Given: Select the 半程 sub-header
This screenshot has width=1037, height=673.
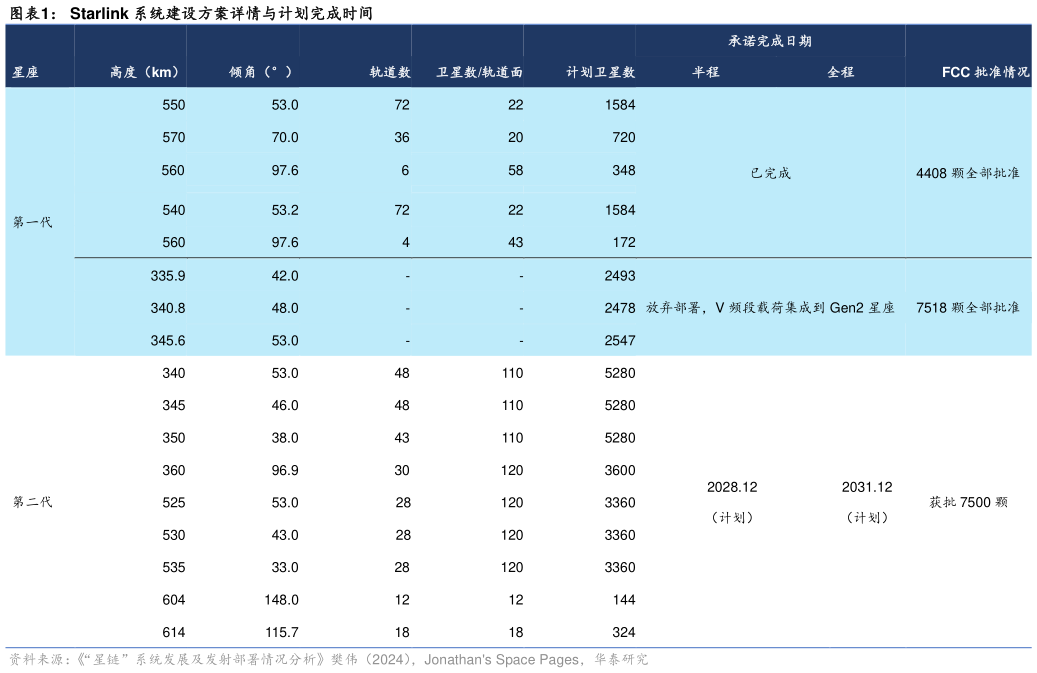Looking at the screenshot, I should (706, 72).
